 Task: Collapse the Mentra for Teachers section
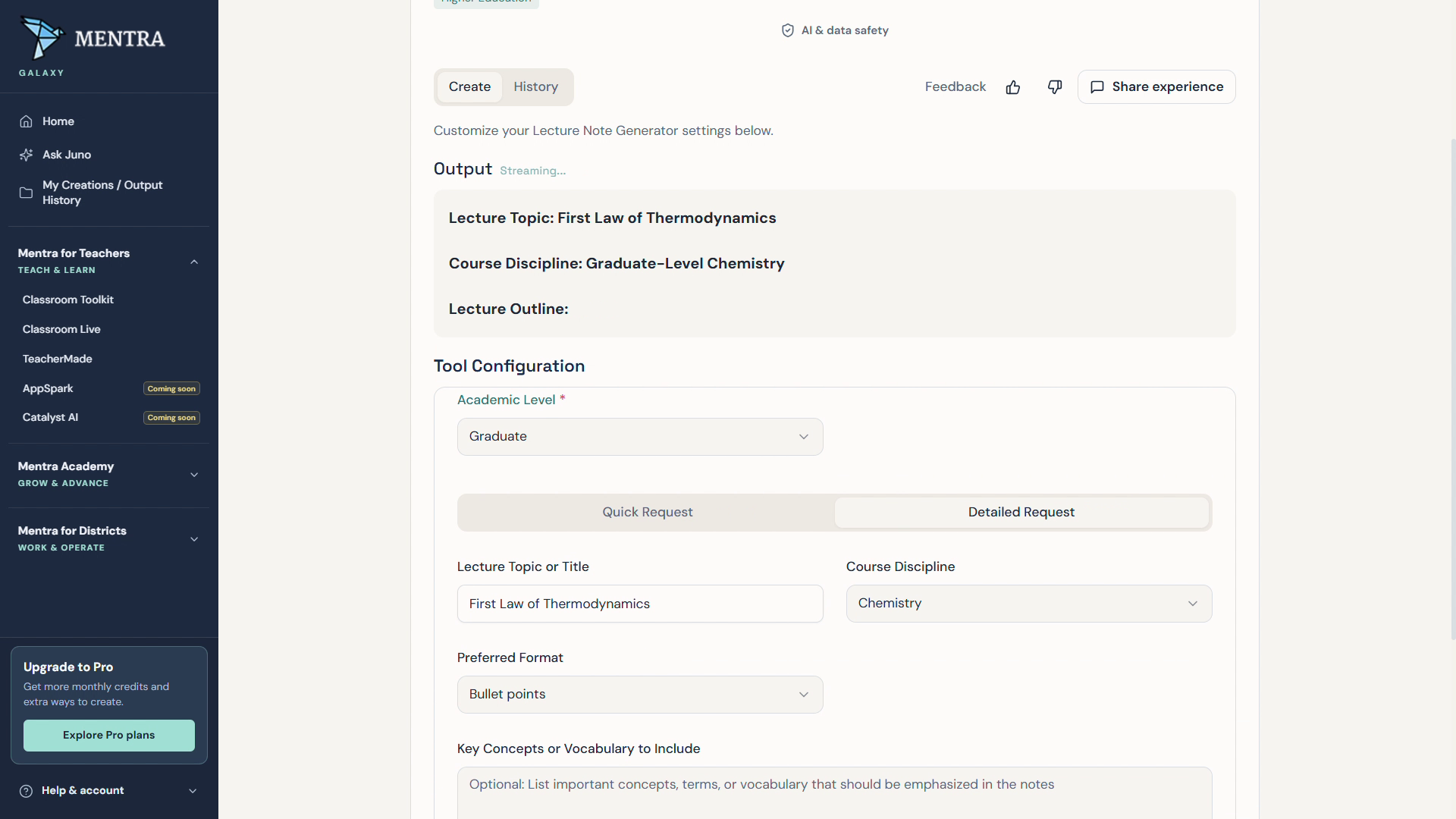point(194,262)
